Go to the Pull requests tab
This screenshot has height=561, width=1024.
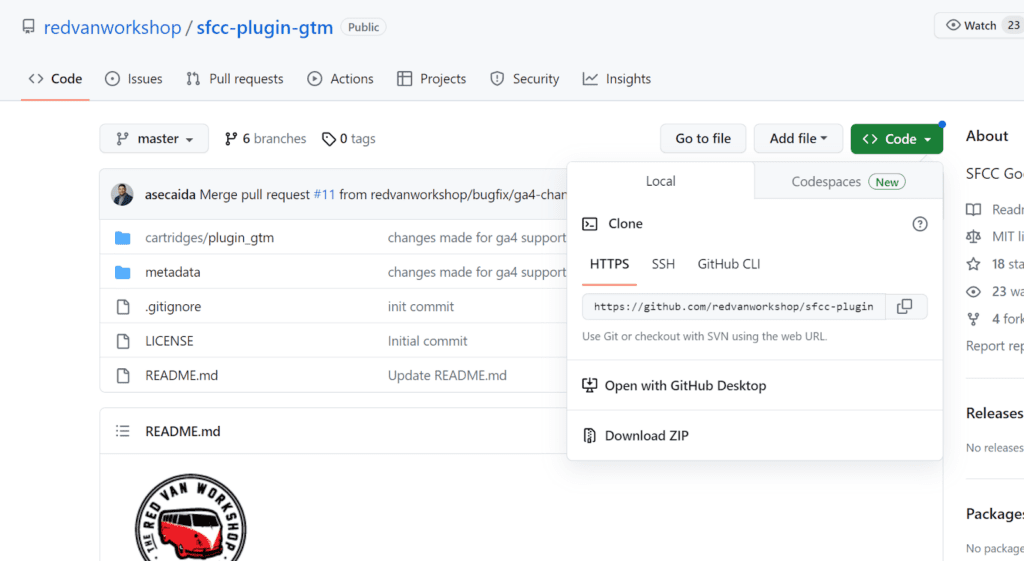[x=235, y=79]
